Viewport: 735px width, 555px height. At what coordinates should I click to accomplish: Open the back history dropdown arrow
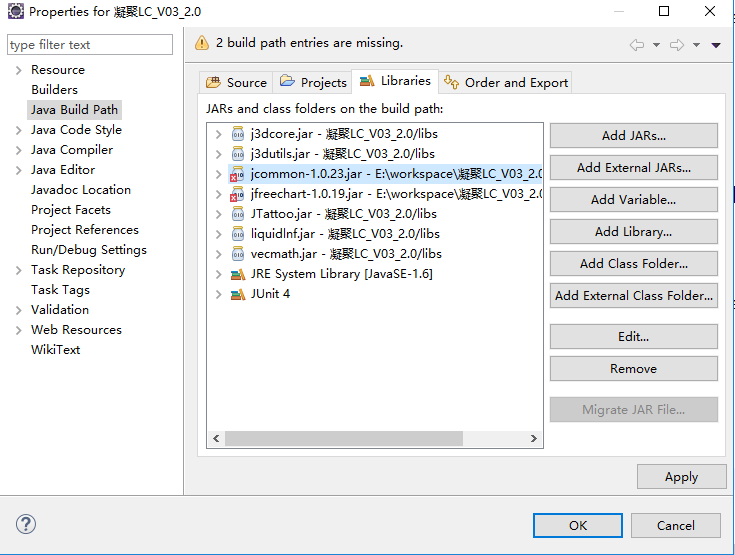656,45
